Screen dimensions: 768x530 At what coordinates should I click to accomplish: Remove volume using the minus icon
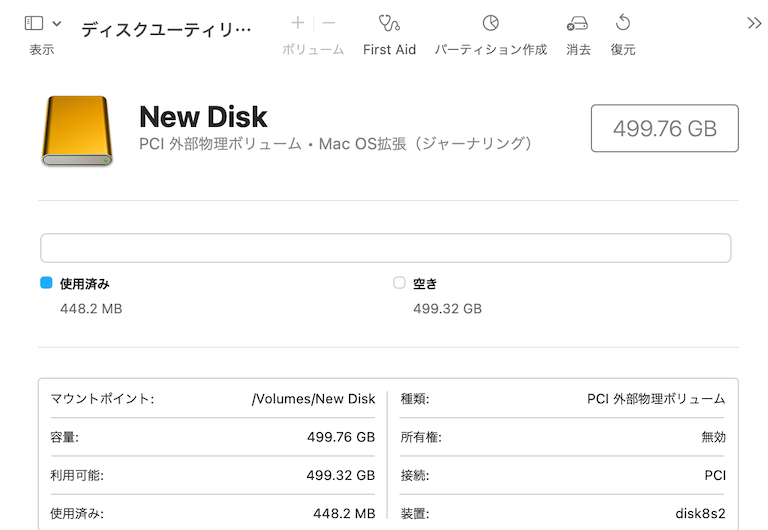(329, 23)
